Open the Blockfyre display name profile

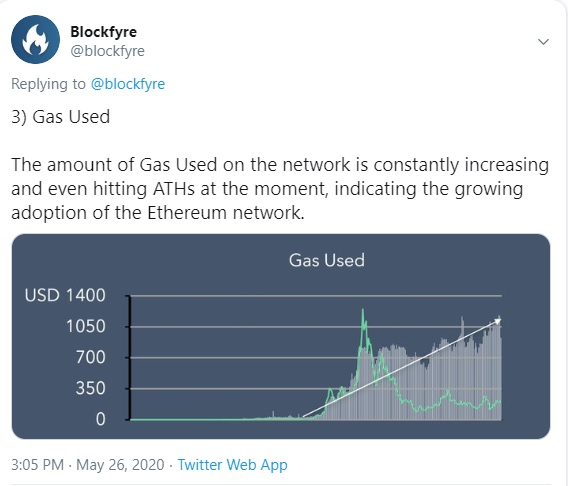tap(104, 32)
